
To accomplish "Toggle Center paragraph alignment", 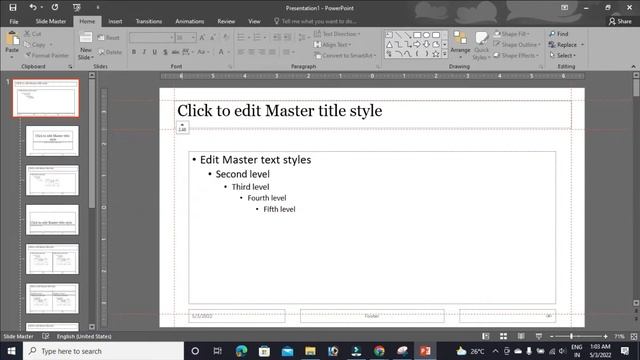I will [251, 52].
